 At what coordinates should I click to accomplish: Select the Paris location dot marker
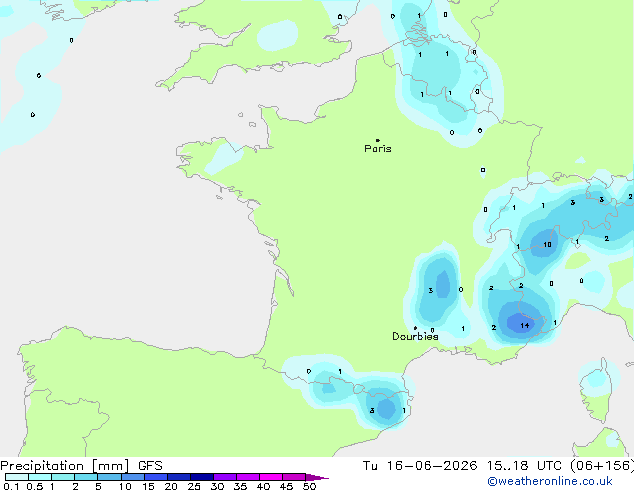coord(378,140)
